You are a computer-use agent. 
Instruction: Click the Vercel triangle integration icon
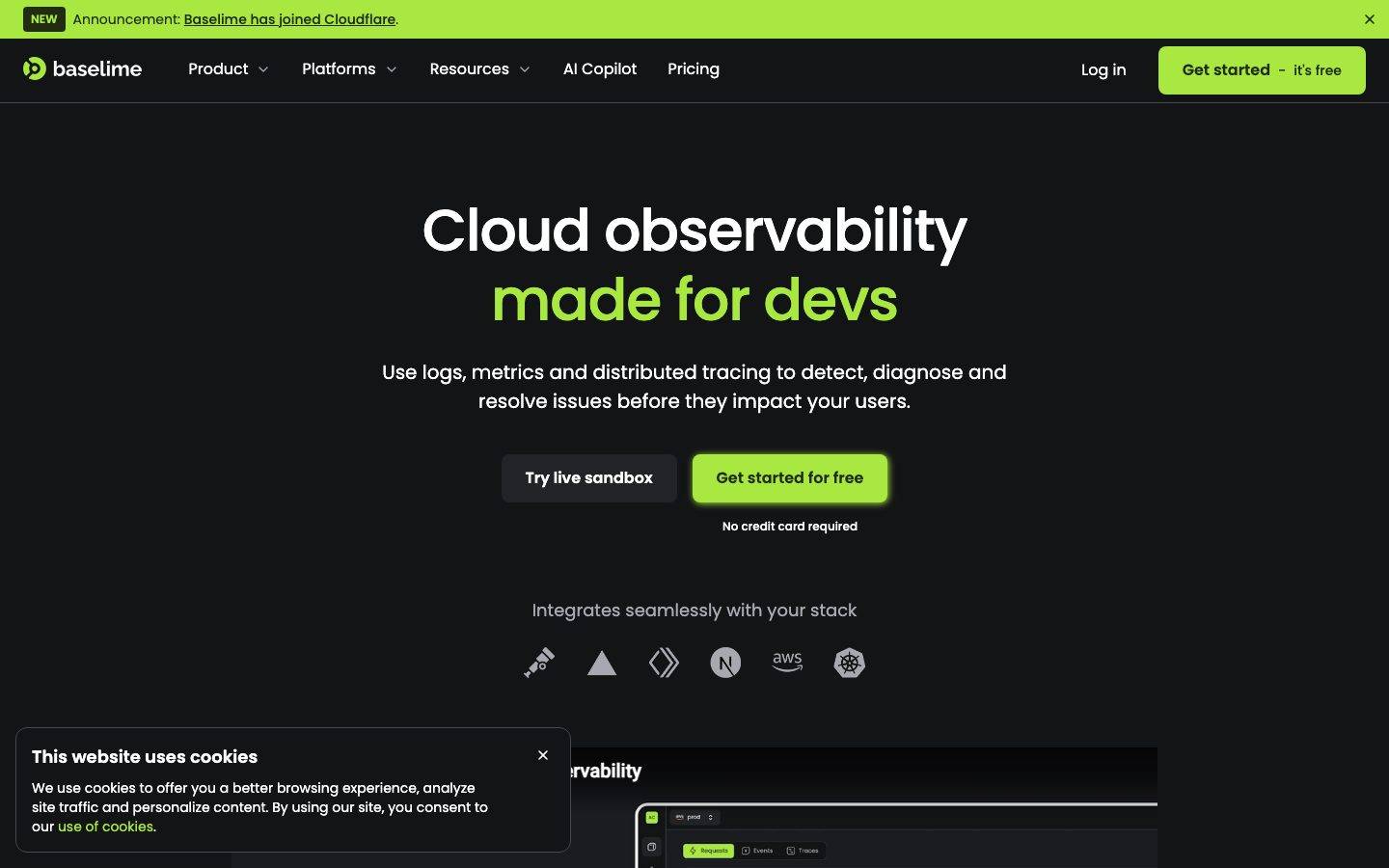[602, 663]
